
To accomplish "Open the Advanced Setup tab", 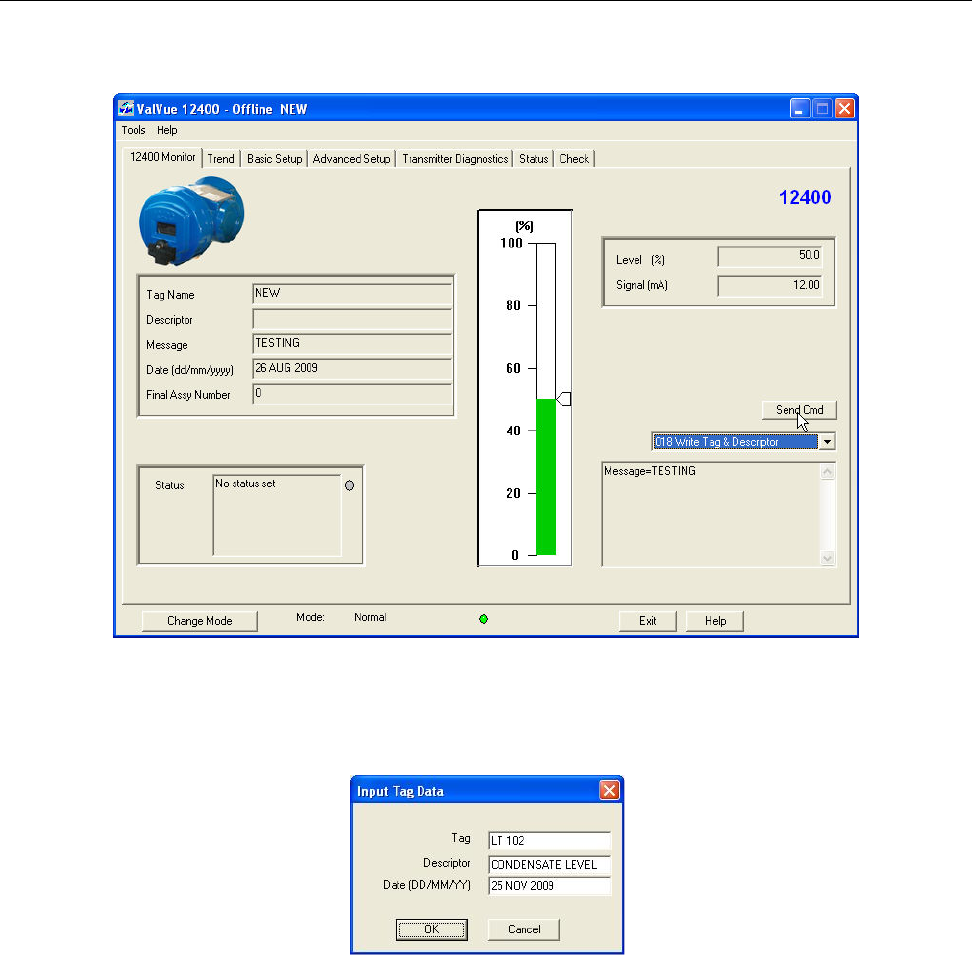I will click(351, 159).
